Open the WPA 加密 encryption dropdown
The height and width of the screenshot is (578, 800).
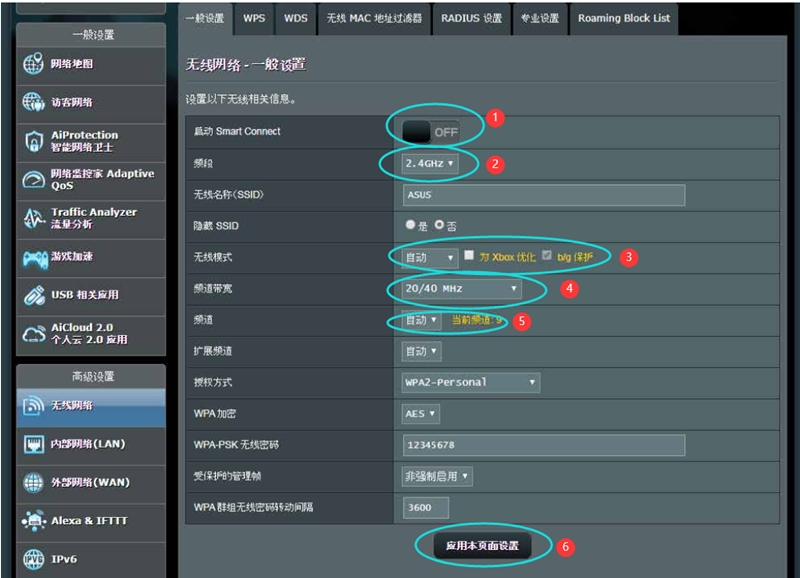point(419,412)
